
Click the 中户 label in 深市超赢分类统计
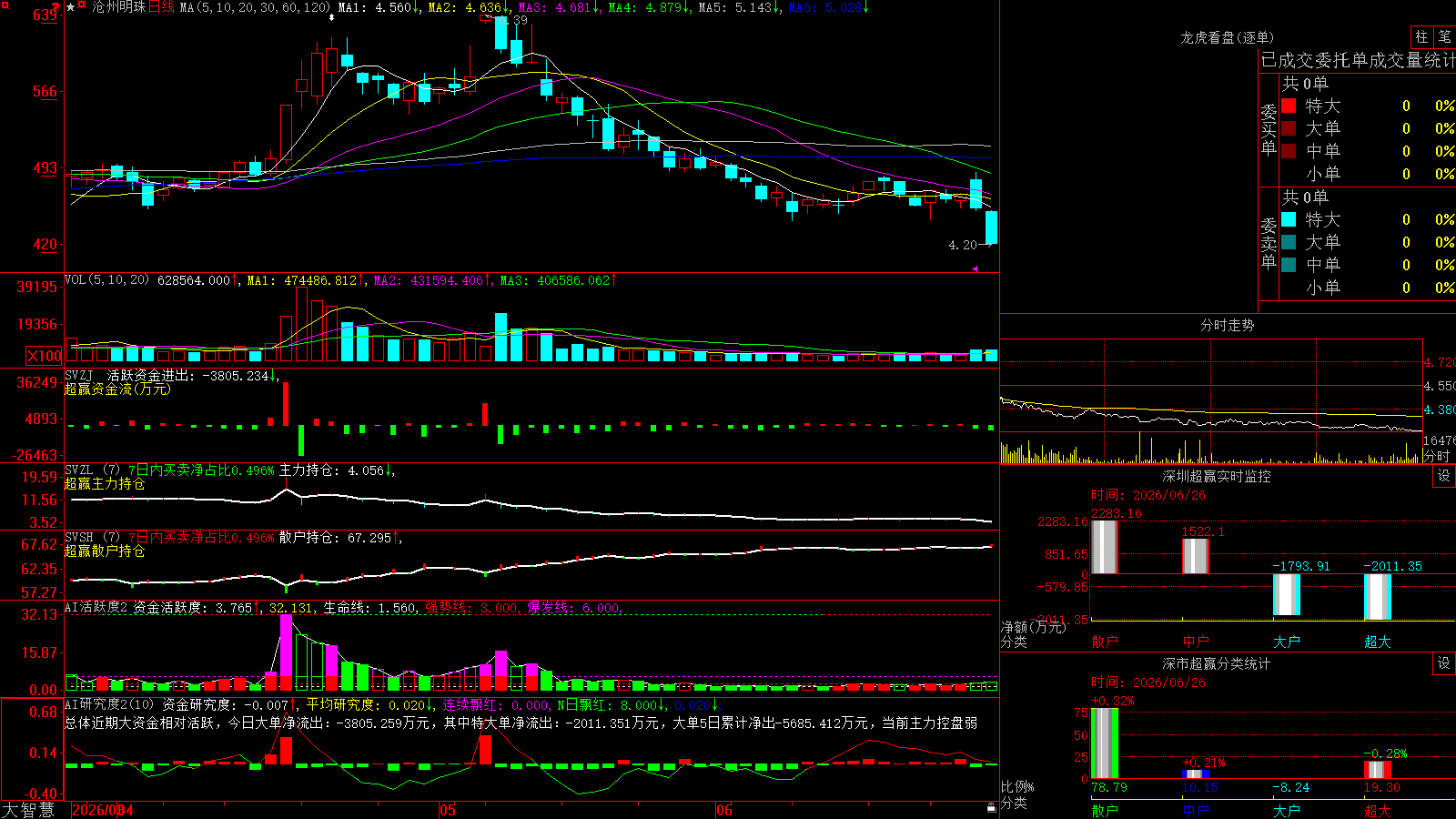[1196, 810]
